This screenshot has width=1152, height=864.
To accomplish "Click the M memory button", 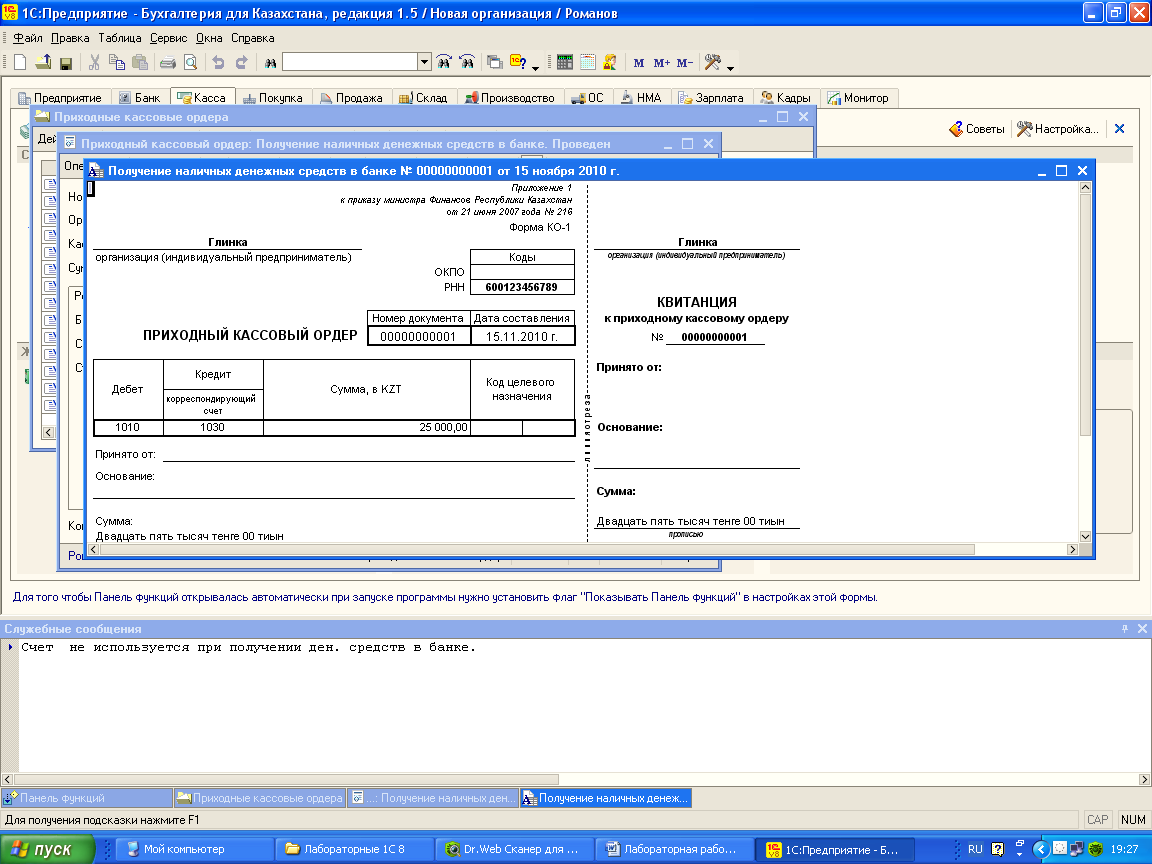I will click(638, 63).
